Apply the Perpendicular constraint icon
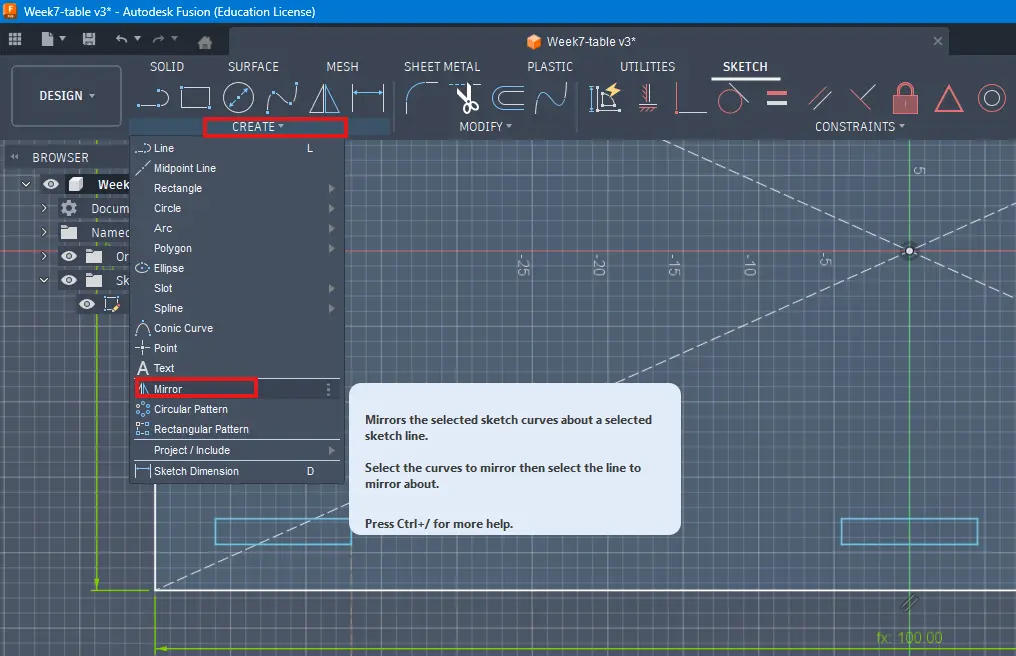Screen dimensions: 1016x656 [x=862, y=98]
